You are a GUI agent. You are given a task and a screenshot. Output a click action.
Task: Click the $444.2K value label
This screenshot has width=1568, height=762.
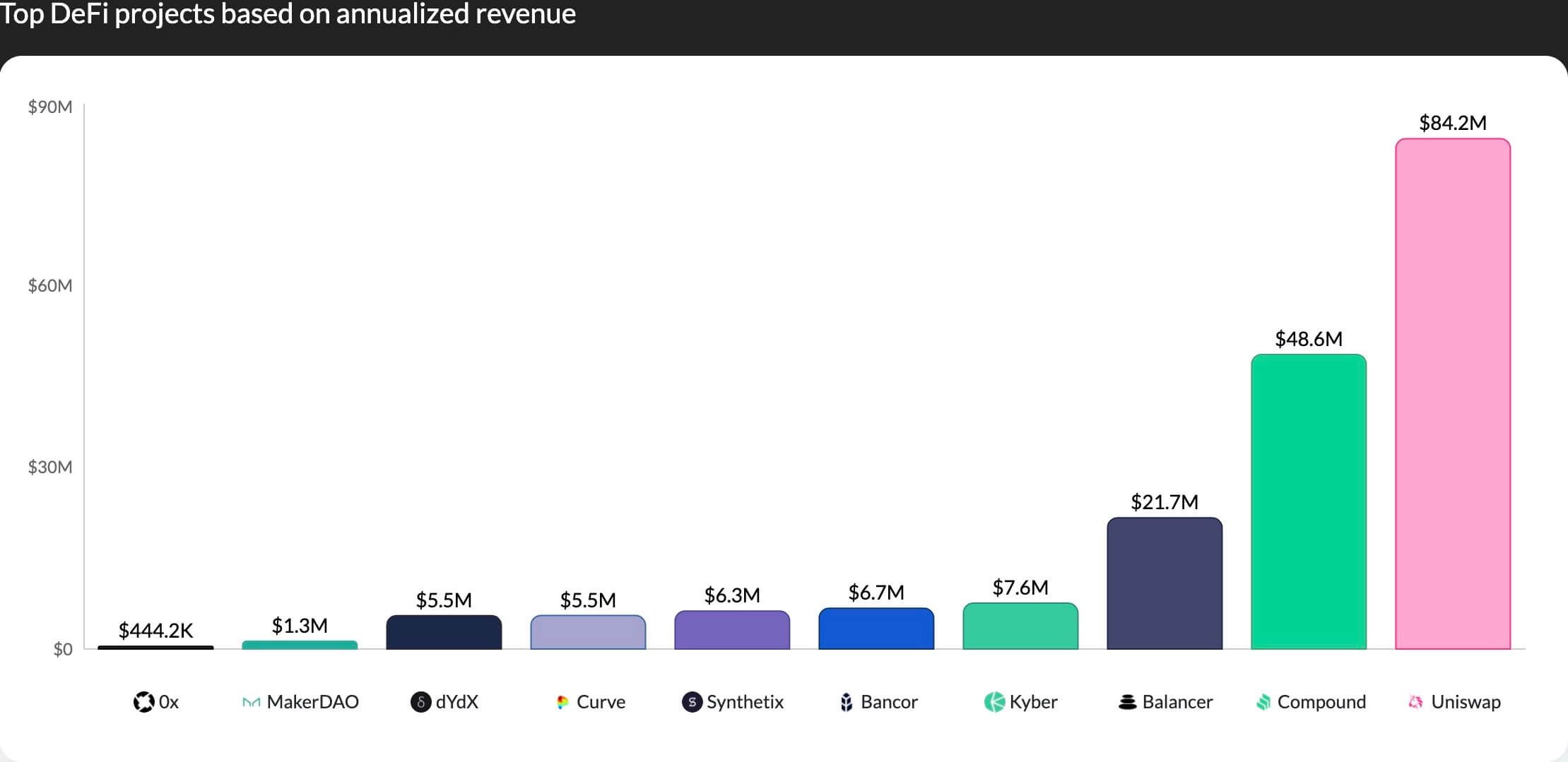(x=155, y=631)
